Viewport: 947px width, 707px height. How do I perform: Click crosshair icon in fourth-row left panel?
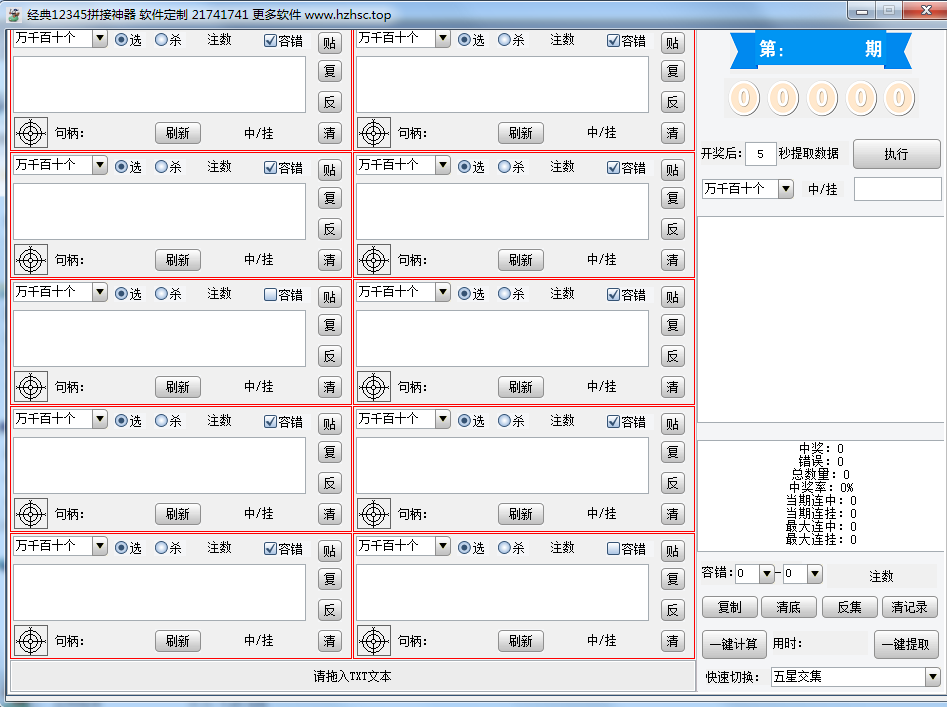31,514
